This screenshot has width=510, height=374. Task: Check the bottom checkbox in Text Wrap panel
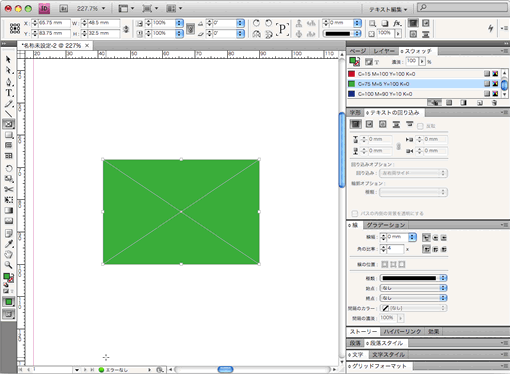(x=355, y=213)
